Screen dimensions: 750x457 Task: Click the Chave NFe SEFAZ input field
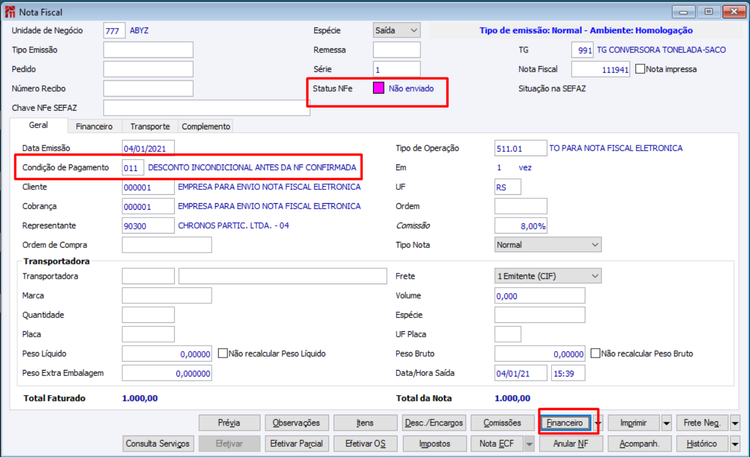(x=207, y=108)
